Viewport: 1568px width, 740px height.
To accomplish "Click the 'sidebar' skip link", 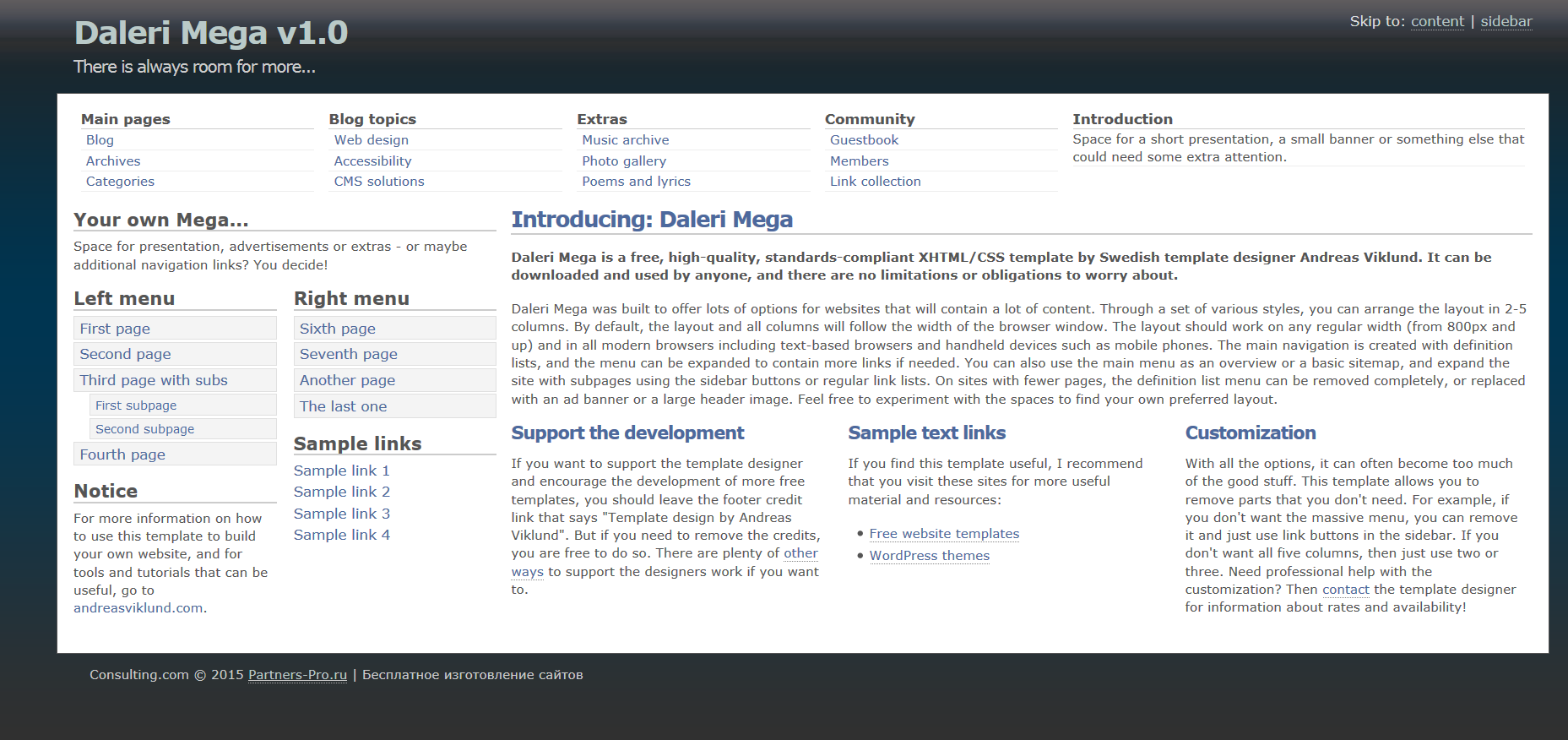I will click(x=1506, y=22).
